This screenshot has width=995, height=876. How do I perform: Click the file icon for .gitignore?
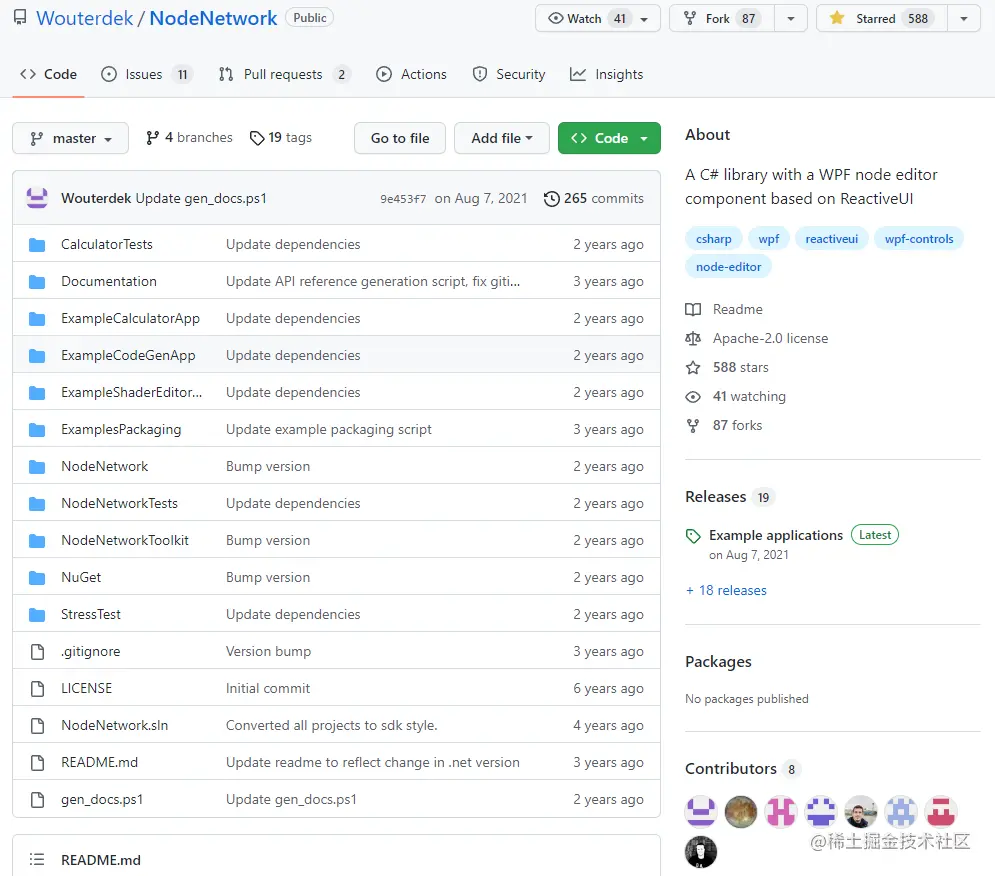tap(37, 651)
